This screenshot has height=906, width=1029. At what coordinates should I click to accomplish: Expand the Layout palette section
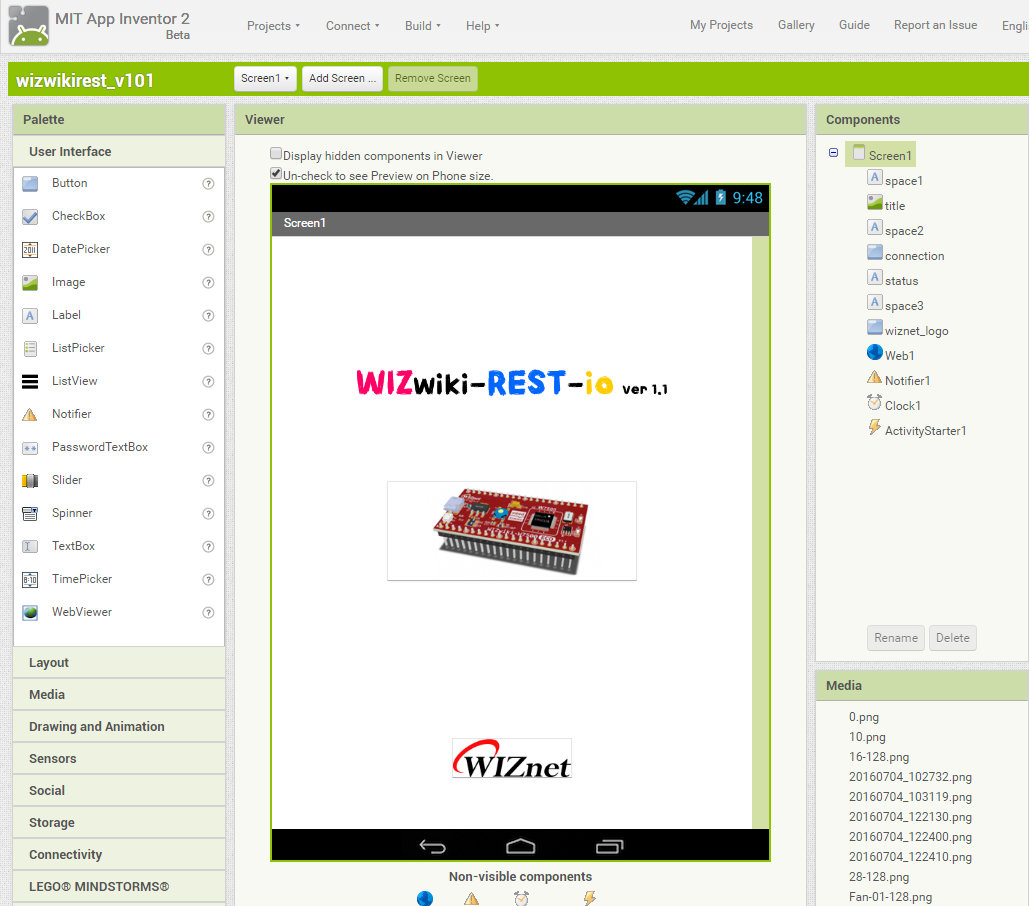[x=119, y=663]
